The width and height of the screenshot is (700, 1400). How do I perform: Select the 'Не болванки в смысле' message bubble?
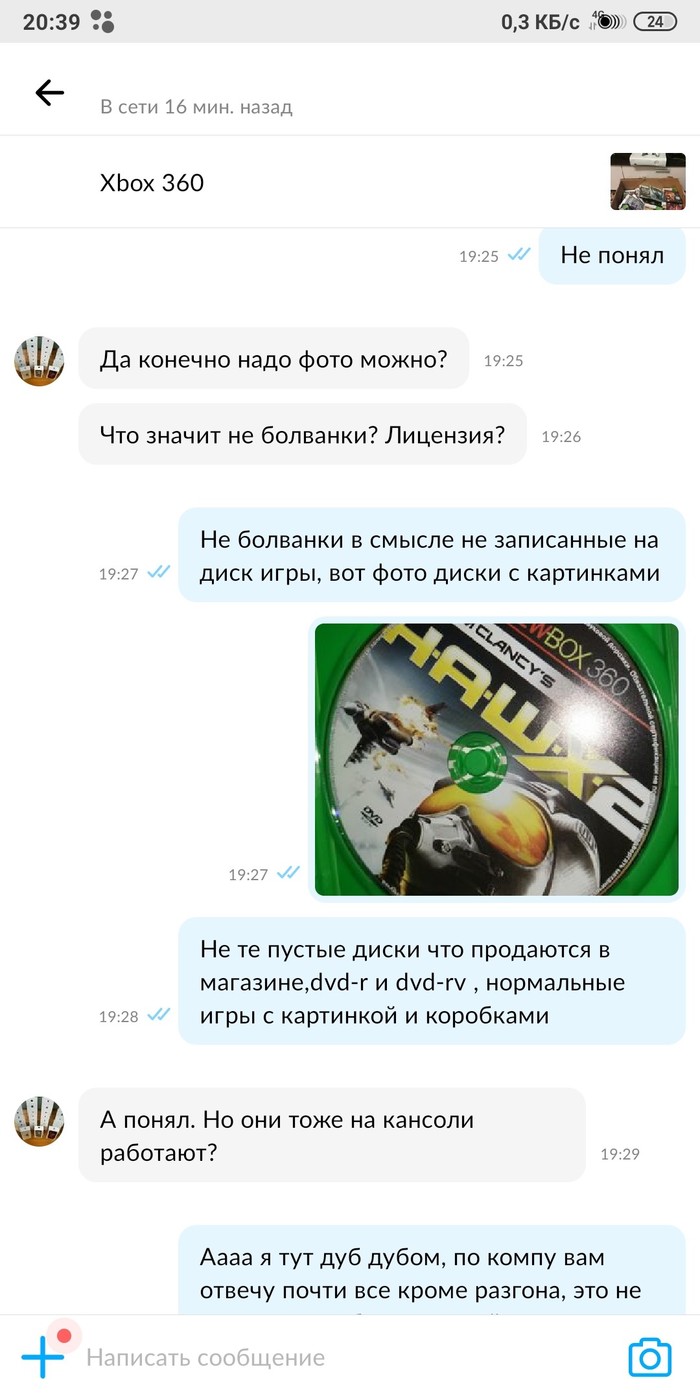coord(432,556)
